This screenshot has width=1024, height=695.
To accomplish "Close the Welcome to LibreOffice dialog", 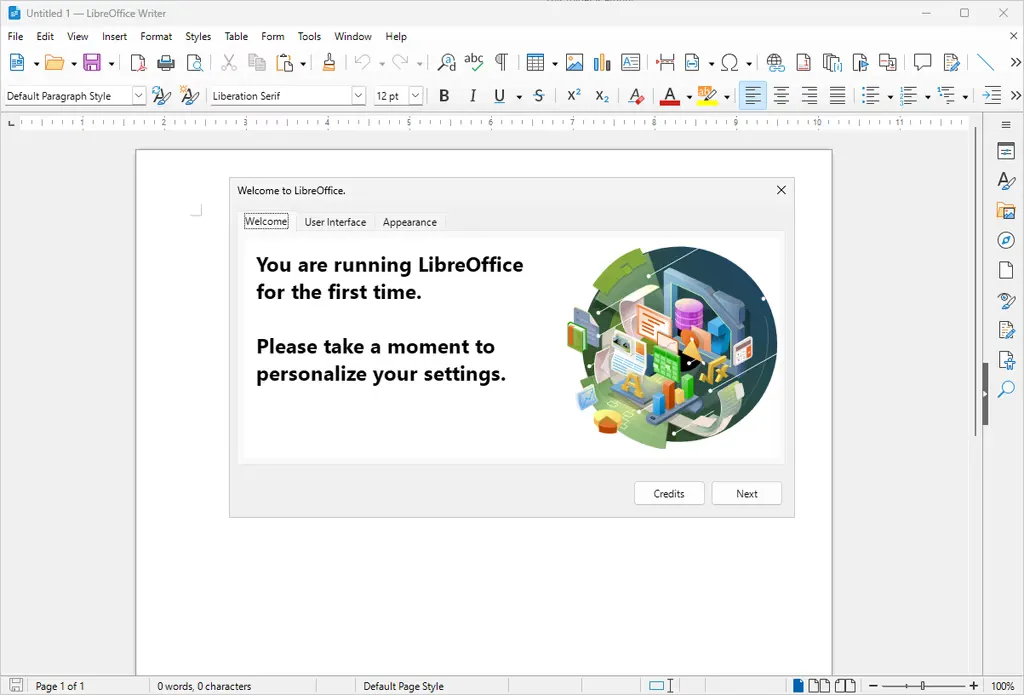I will click(781, 190).
